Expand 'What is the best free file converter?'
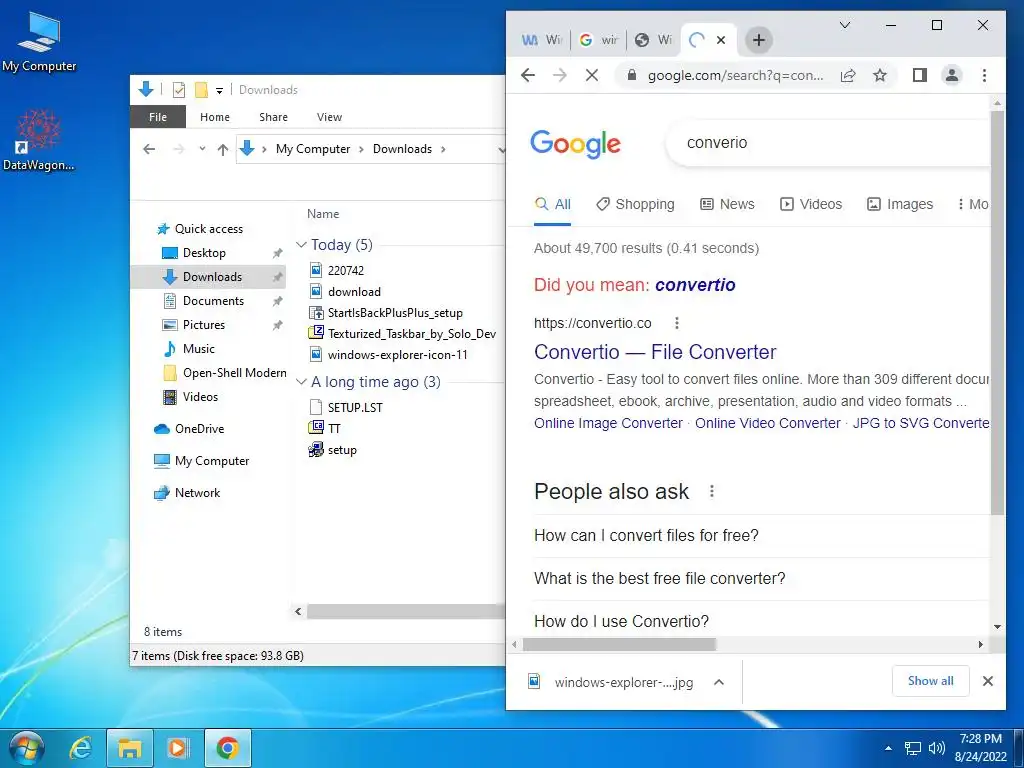Image resolution: width=1024 pixels, height=768 pixels. (761, 579)
